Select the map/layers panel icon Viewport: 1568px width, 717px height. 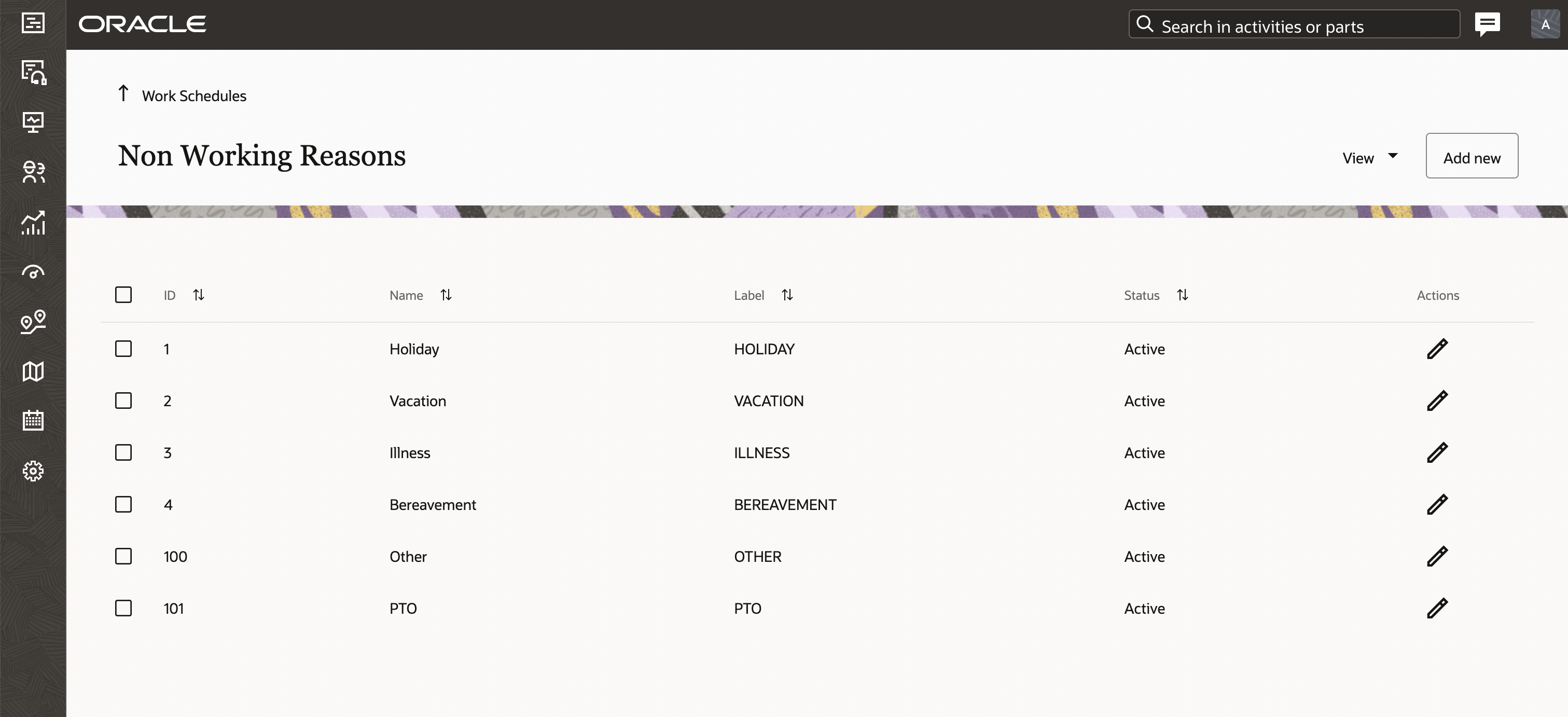tap(32, 371)
